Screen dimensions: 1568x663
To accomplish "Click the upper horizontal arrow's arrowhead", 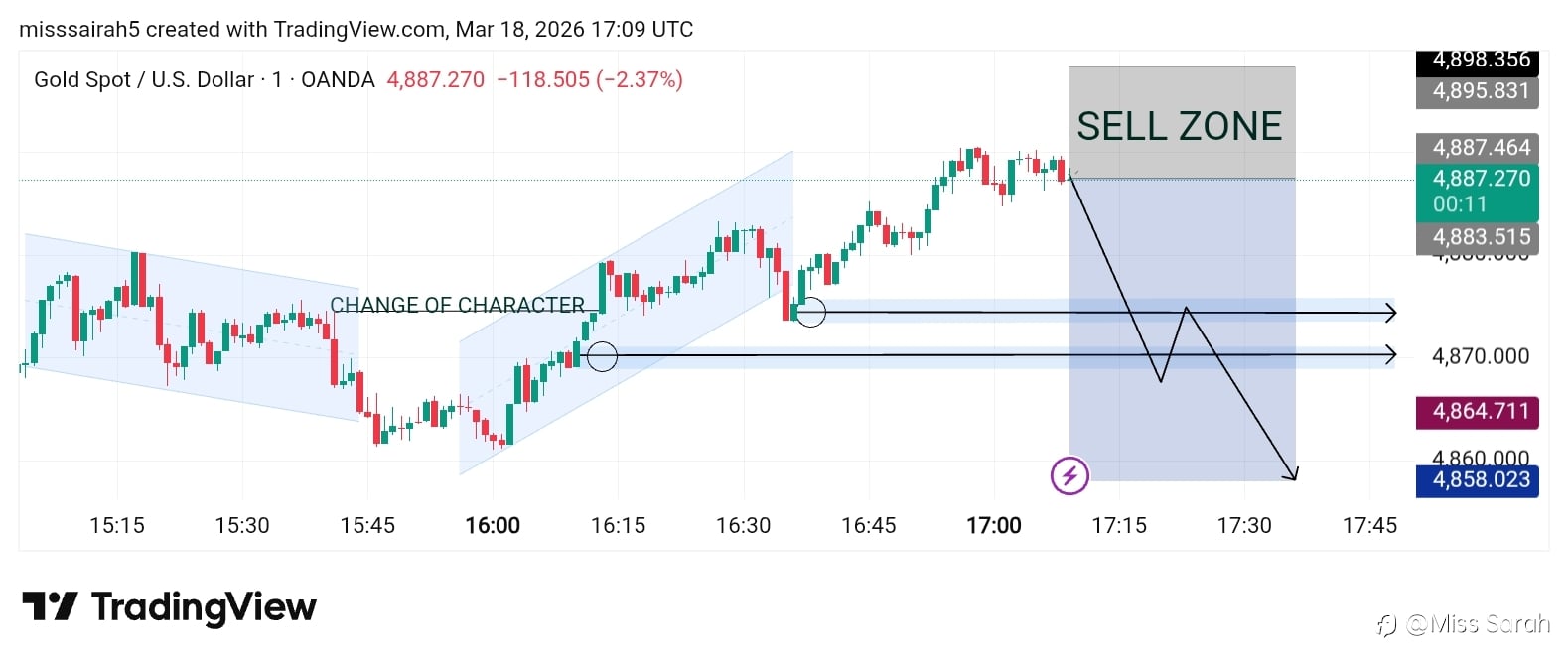I will click(x=1392, y=314).
